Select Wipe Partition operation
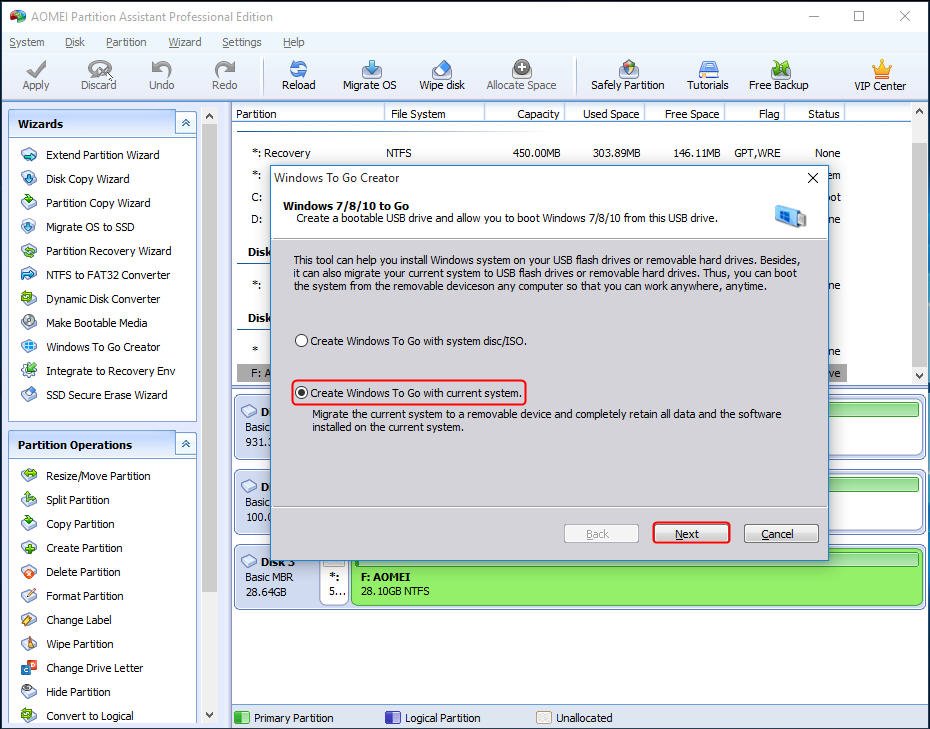 coord(80,644)
